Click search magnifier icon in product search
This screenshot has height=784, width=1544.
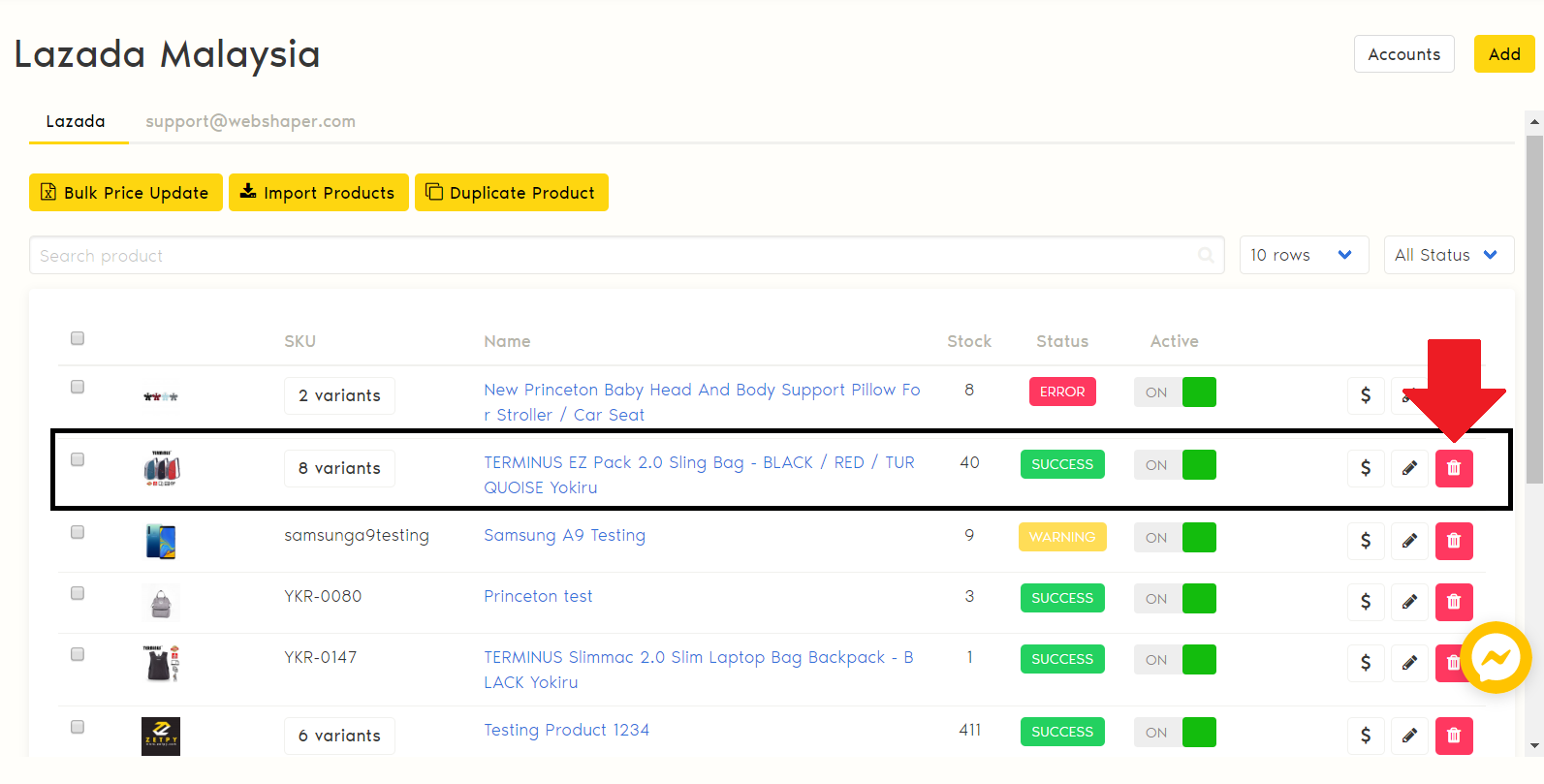coord(1206,255)
